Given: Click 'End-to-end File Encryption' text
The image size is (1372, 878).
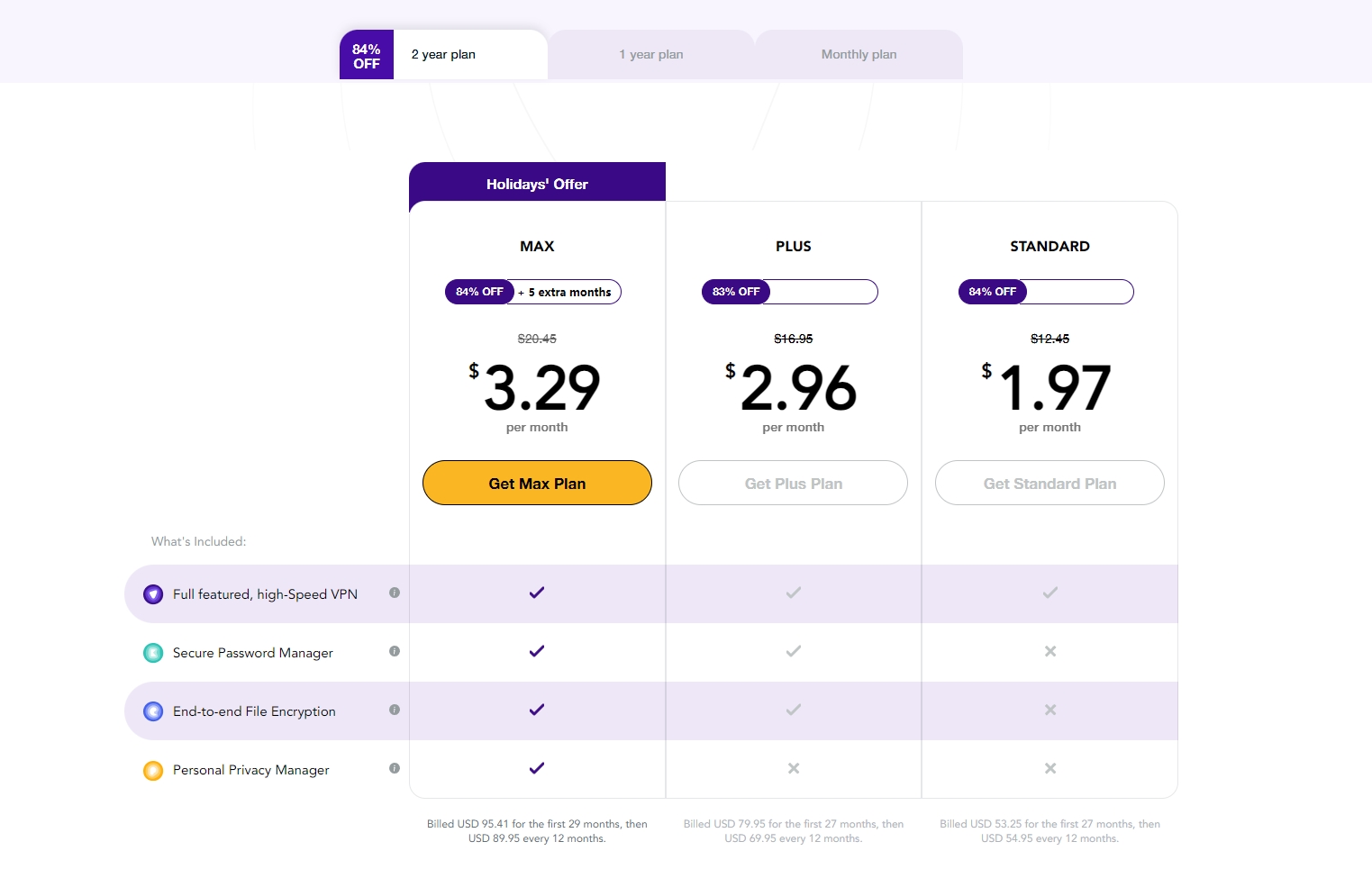Looking at the screenshot, I should 254,711.
